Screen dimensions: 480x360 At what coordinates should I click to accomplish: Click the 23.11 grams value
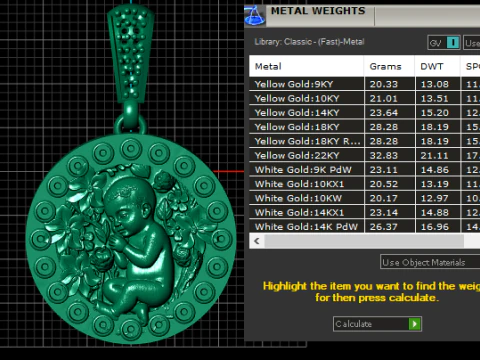[x=384, y=170]
